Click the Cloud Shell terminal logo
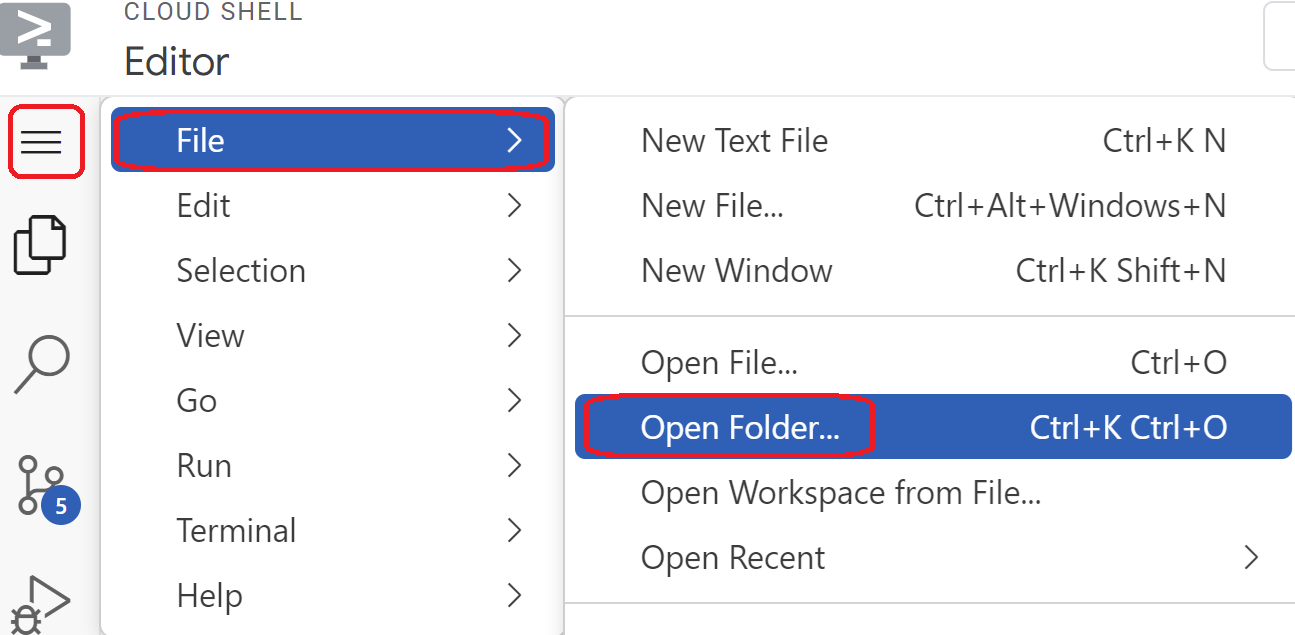The image size is (1295, 635). pyautogui.click(x=36, y=34)
